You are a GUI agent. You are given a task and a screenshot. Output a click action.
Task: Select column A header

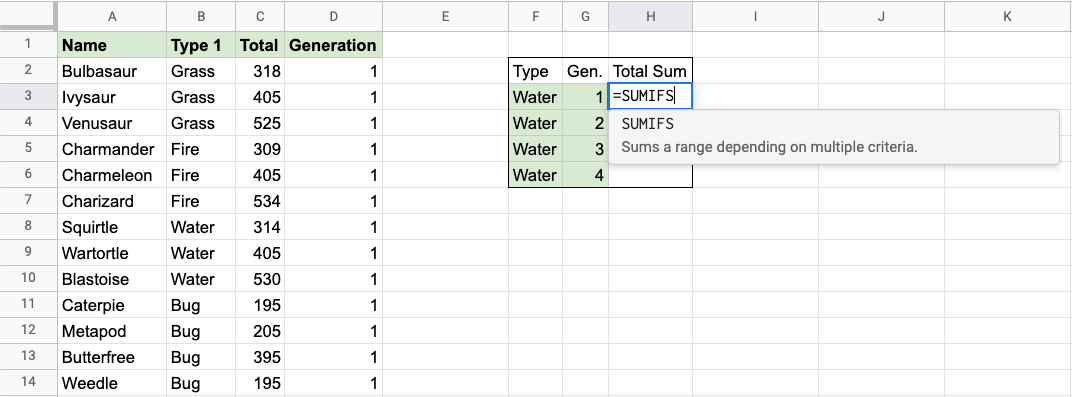coord(112,16)
